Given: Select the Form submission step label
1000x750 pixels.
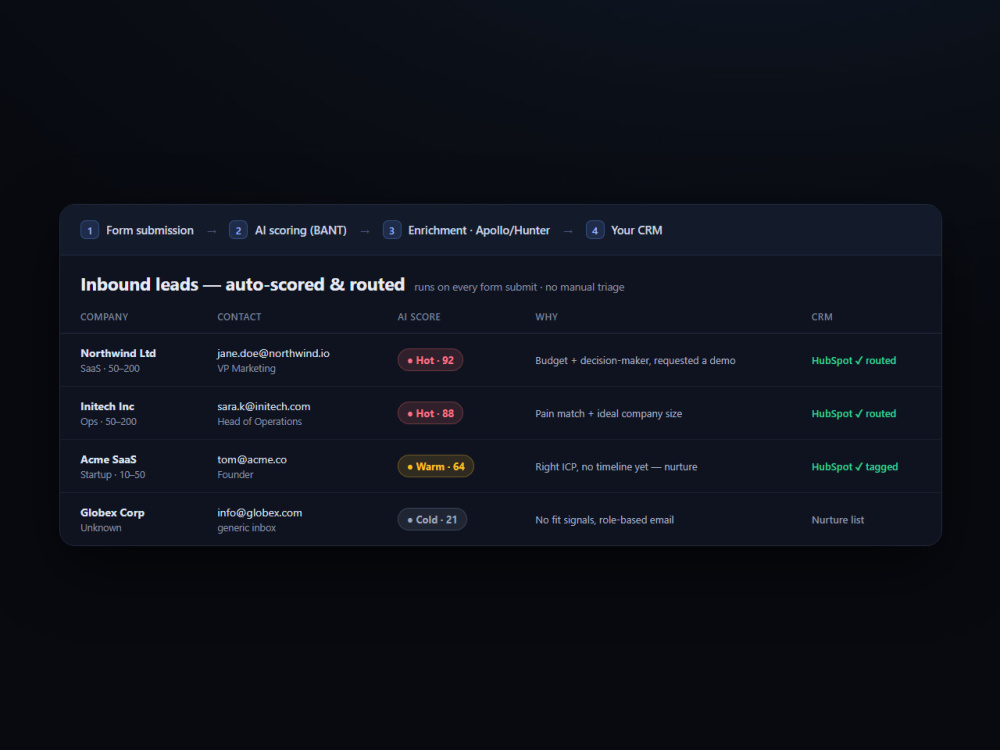Looking at the screenshot, I should tap(150, 230).
